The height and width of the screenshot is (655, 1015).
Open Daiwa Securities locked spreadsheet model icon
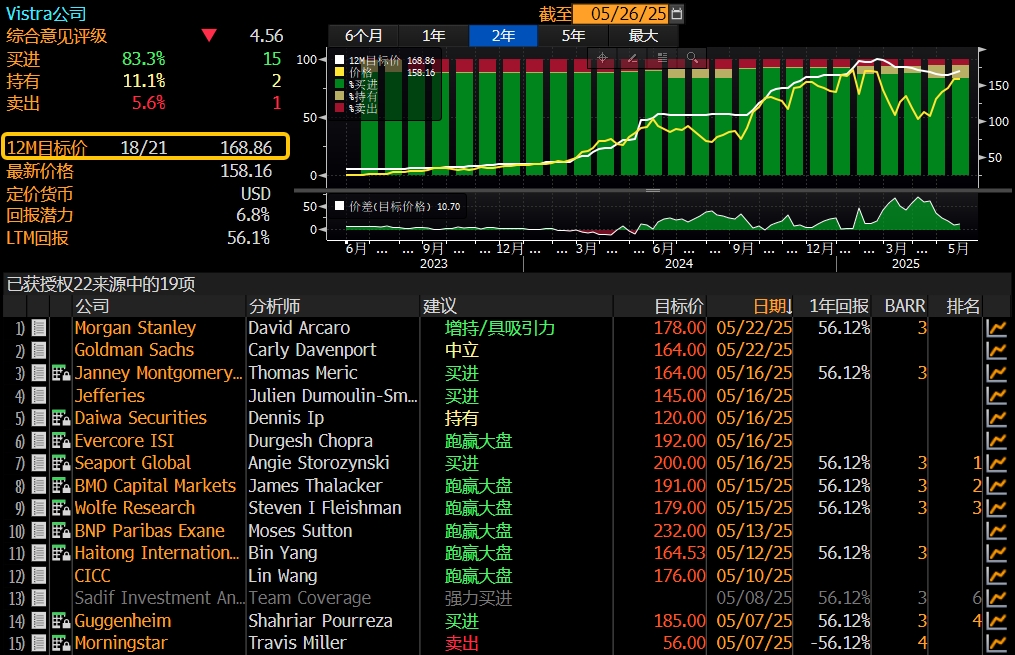[x=61, y=418]
